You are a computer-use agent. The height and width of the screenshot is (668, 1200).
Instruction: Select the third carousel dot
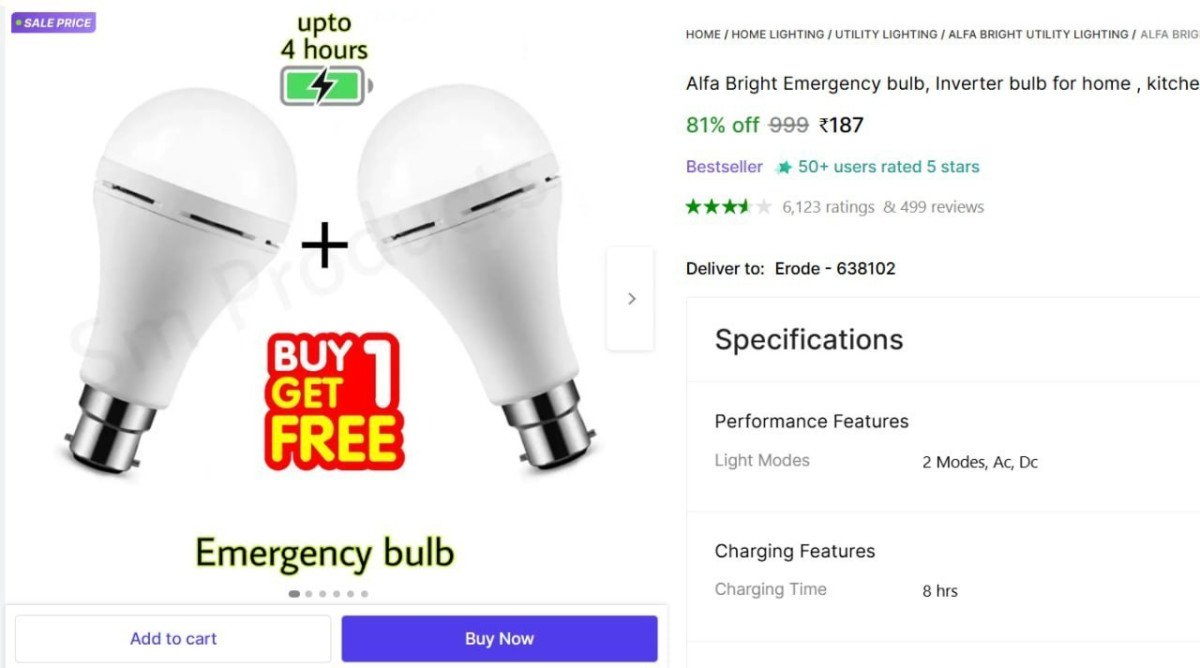pos(322,594)
